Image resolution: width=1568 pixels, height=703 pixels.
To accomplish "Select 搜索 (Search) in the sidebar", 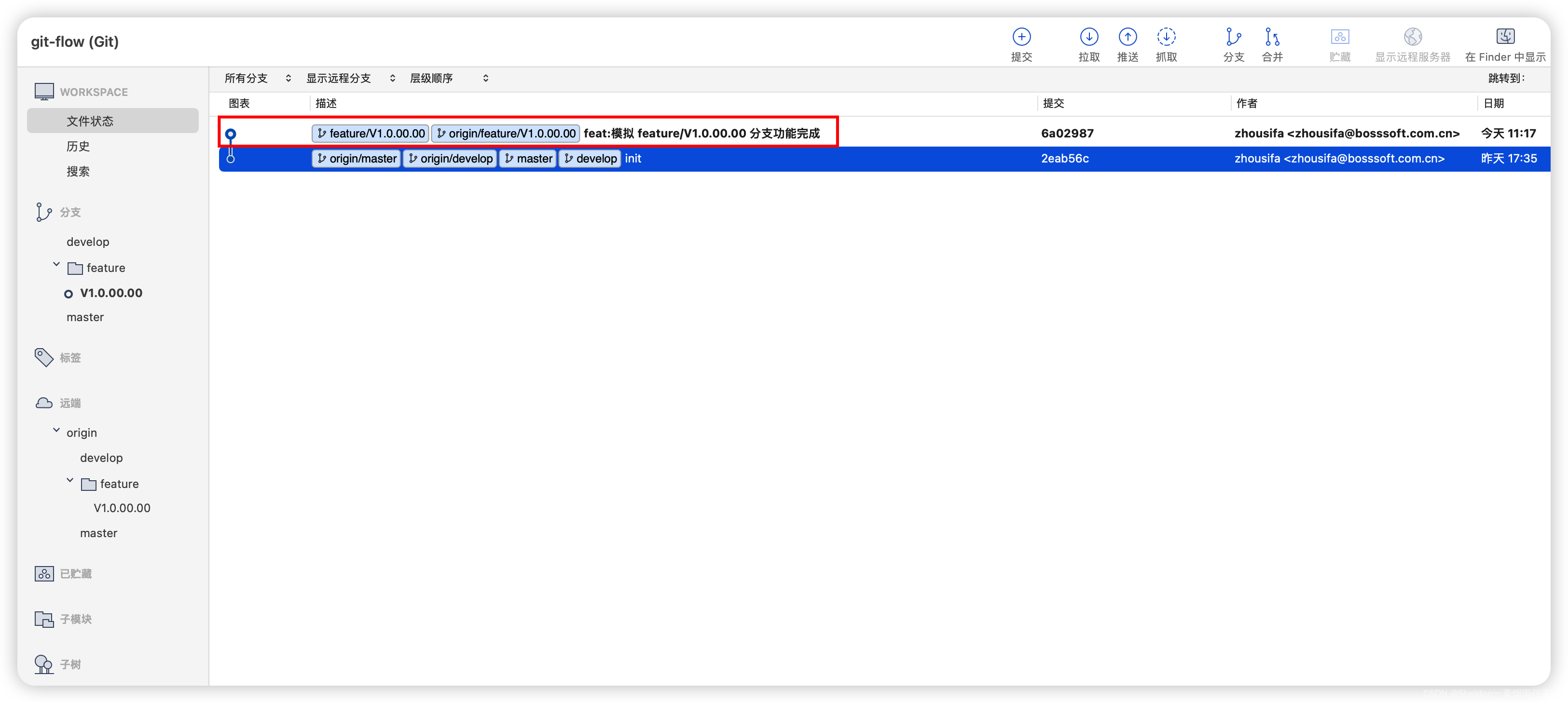I will pos(78,172).
